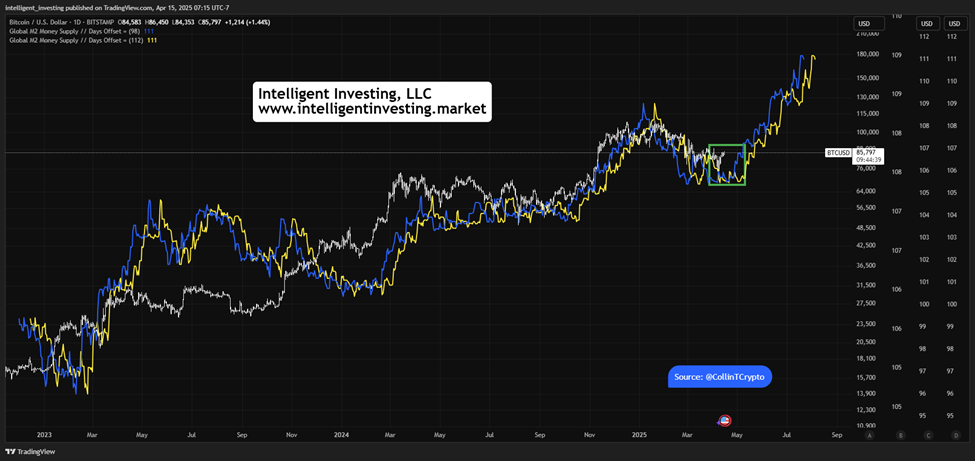Click the scale B button
Image resolution: width=975 pixels, height=461 pixels.
coord(902,436)
